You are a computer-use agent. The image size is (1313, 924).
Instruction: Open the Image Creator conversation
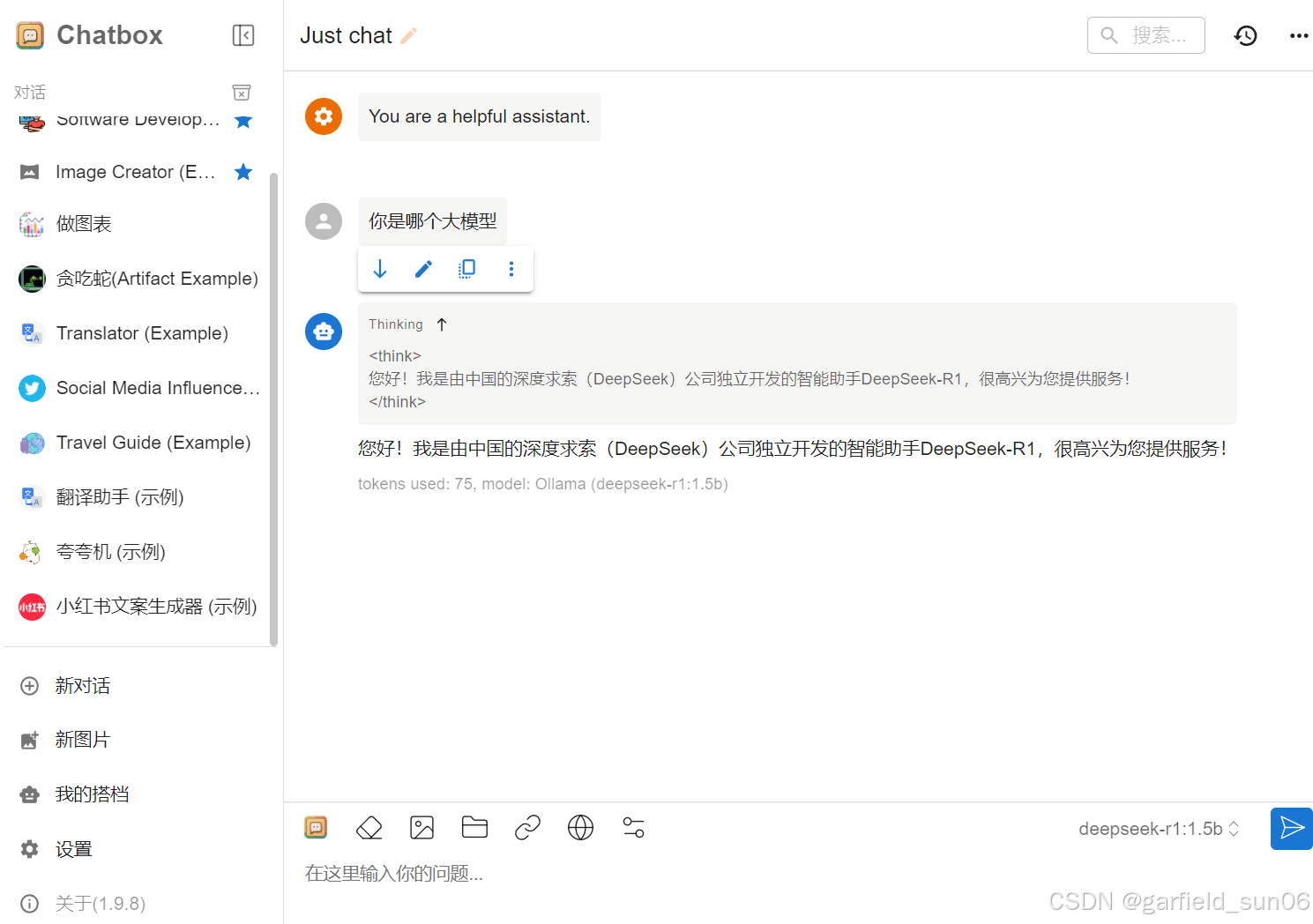[137, 172]
